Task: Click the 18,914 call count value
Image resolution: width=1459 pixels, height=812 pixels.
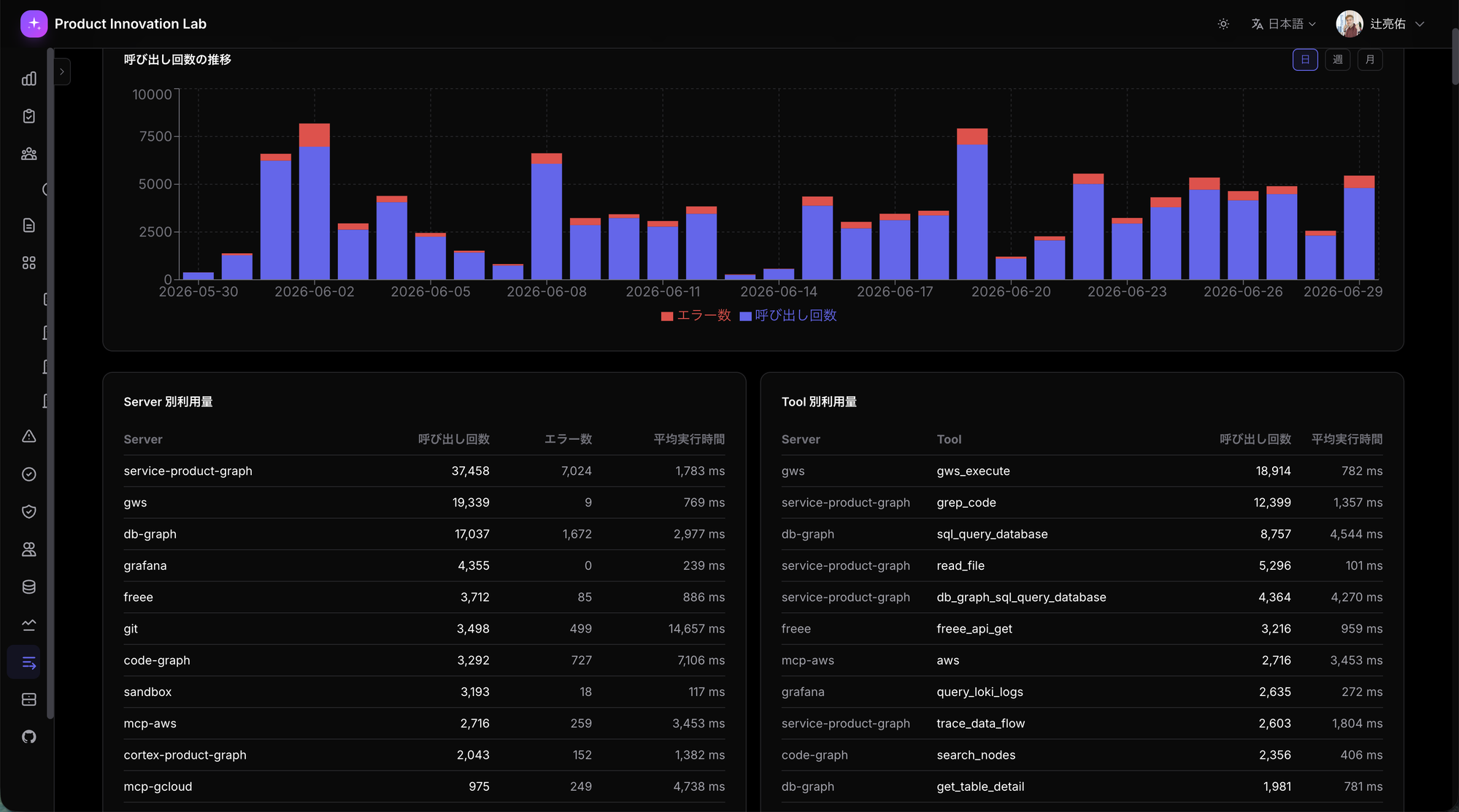Action: pos(1273,471)
